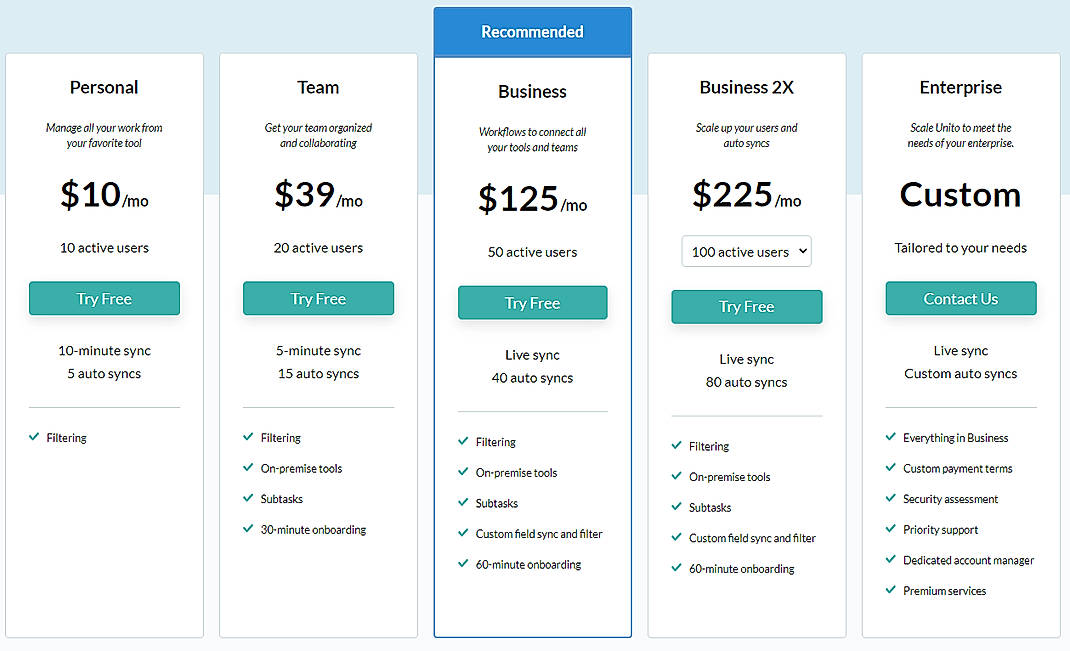1070x651 pixels.
Task: Click checkmark next to Everything in Business
Action: coord(890,437)
